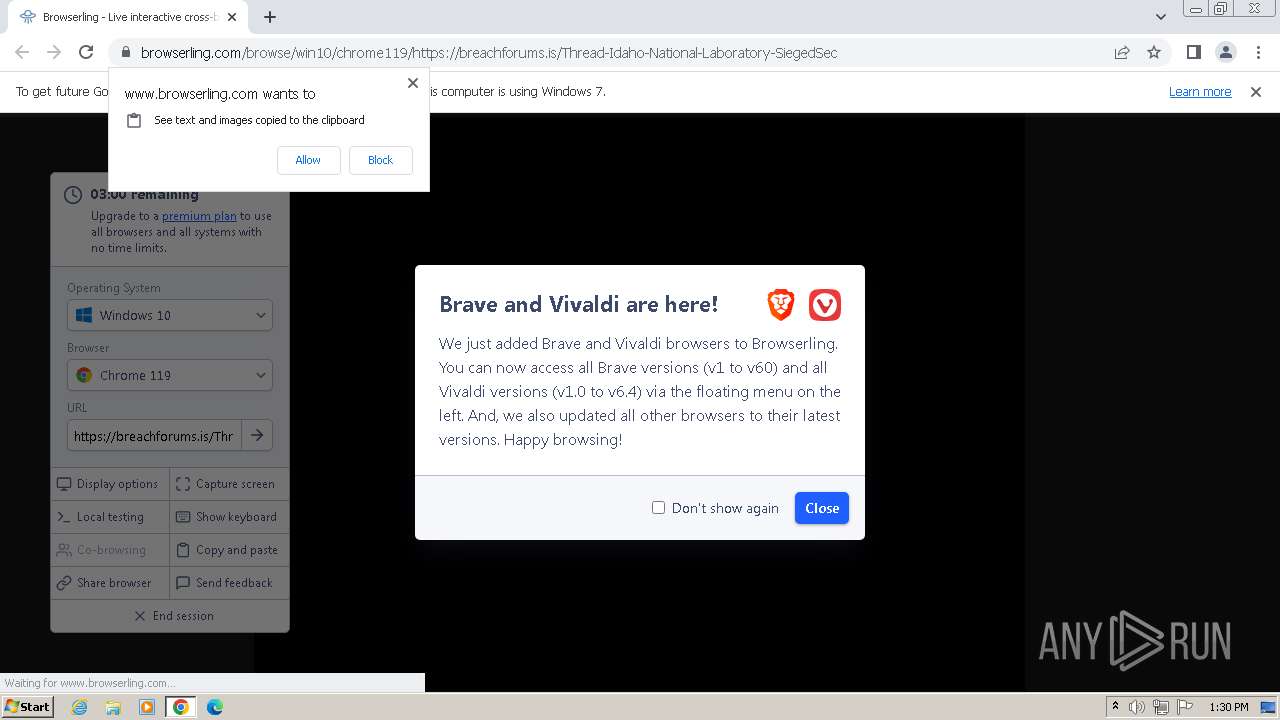Expand the Windows 10 operating system dropdown
1280x720 pixels.
170,315
